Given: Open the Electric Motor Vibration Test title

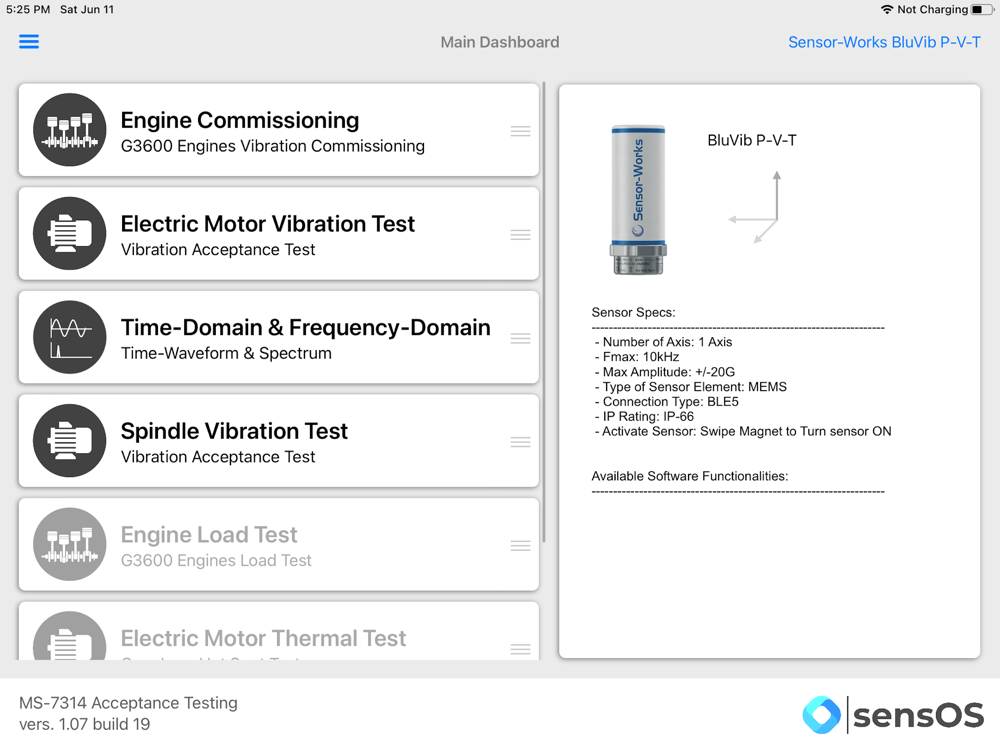Looking at the screenshot, I should (268, 224).
